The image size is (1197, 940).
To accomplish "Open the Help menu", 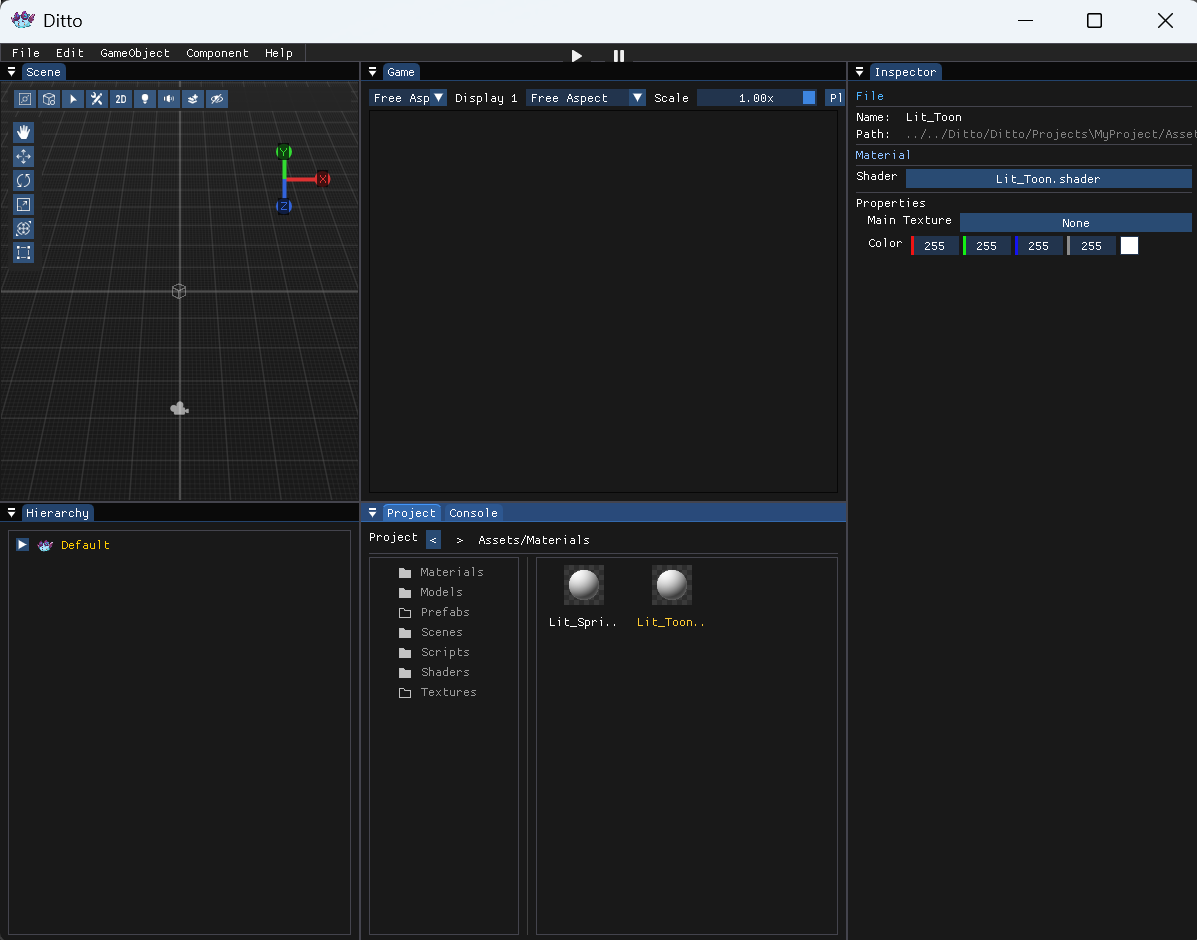I will tap(279, 53).
